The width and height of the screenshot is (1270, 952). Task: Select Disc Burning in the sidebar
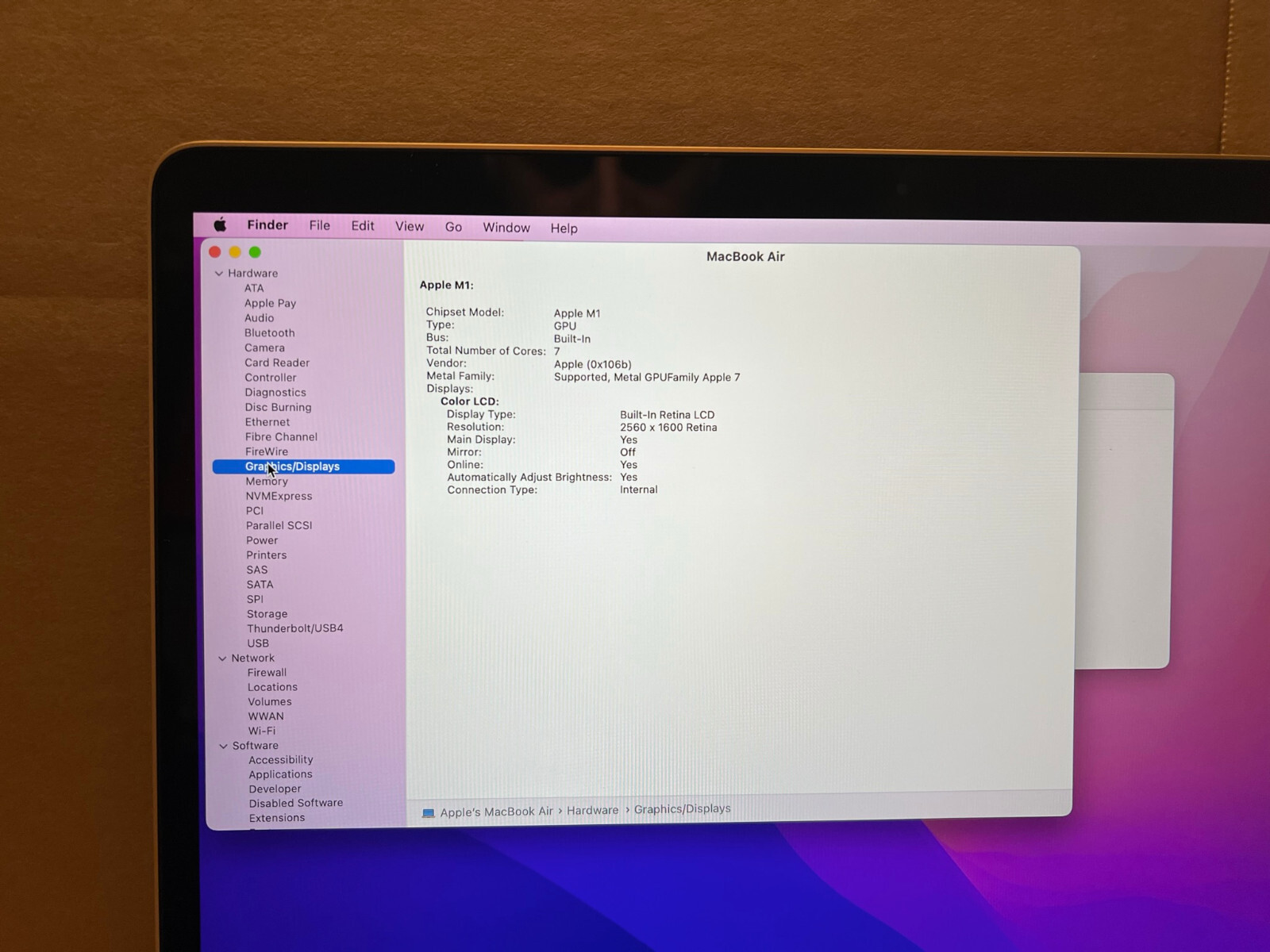(278, 407)
